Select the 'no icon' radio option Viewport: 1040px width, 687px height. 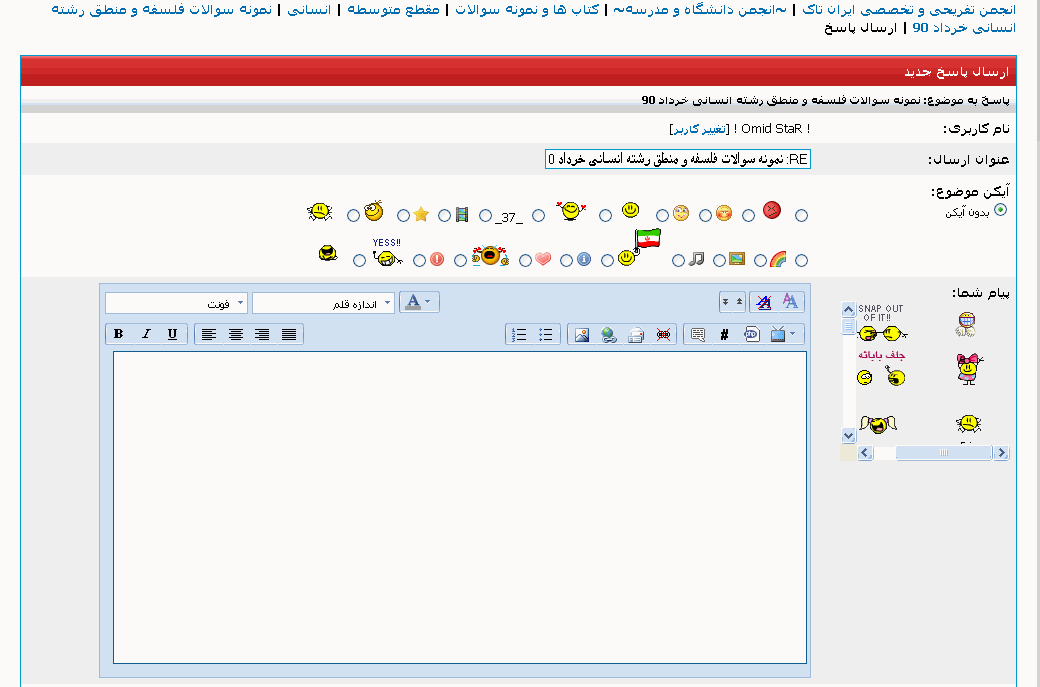point(1000,210)
